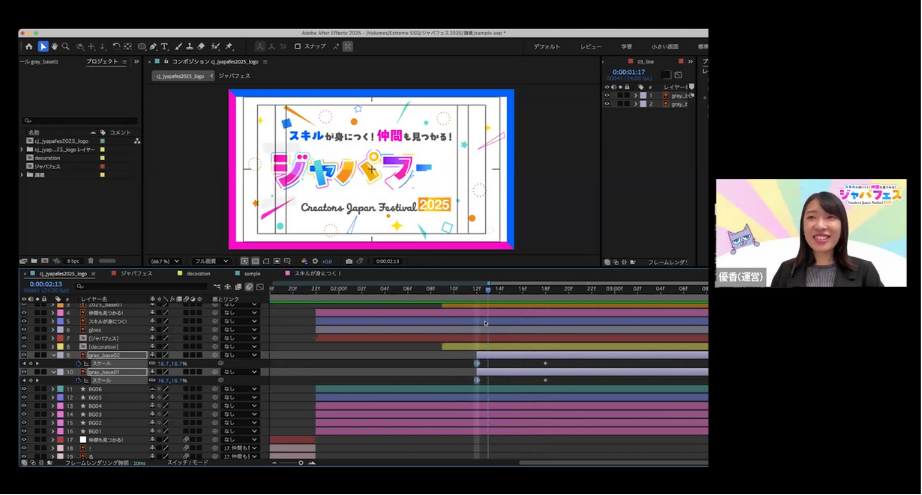Hide the BG06 layer
This screenshot has height=495, width=922.
24,389
